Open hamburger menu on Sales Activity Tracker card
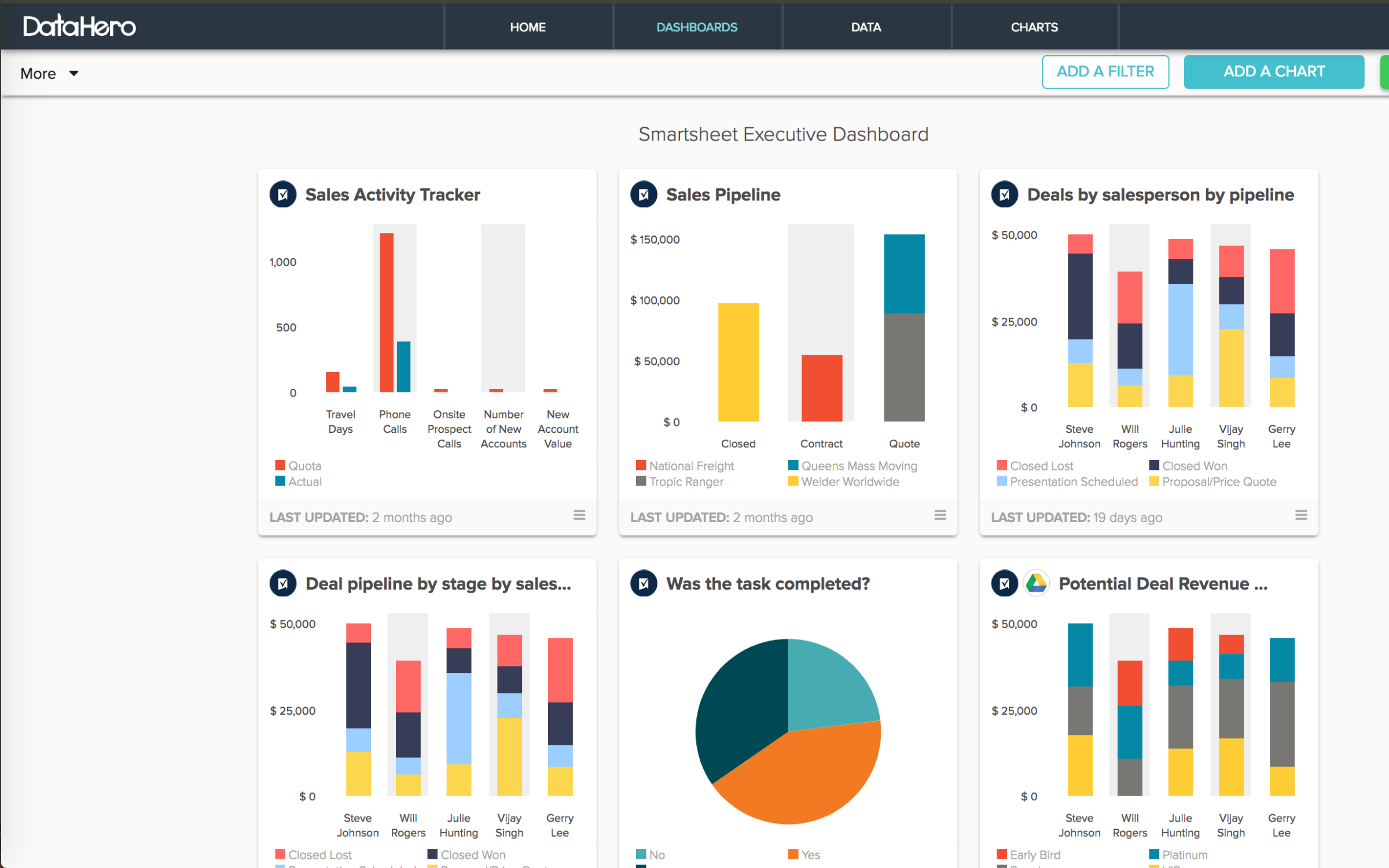 click(x=579, y=515)
